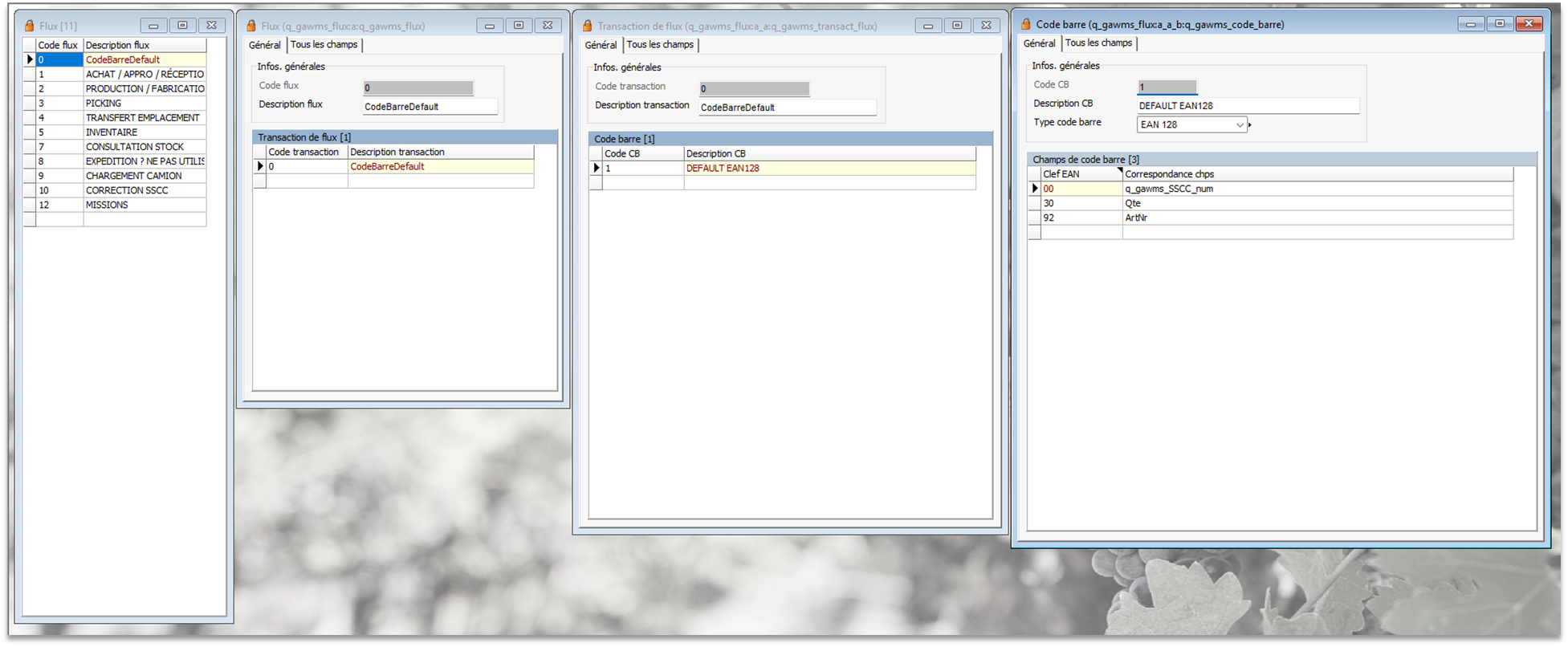
Task: Minimize the Transaction de flux window
Action: 927,26
